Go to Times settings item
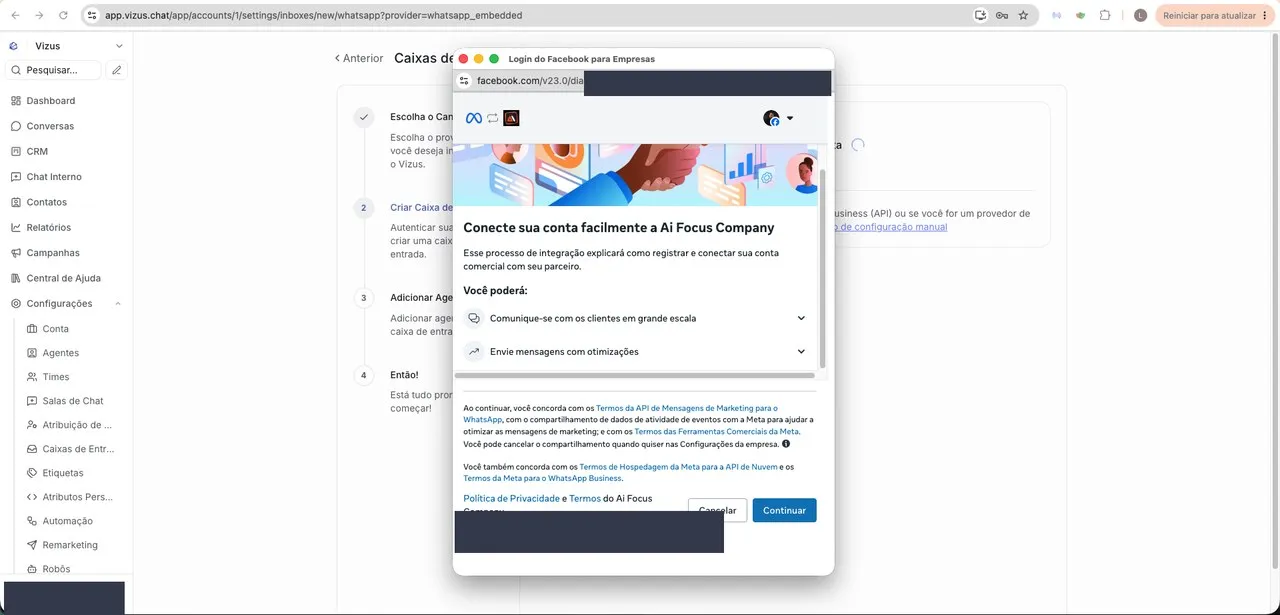 coord(56,377)
